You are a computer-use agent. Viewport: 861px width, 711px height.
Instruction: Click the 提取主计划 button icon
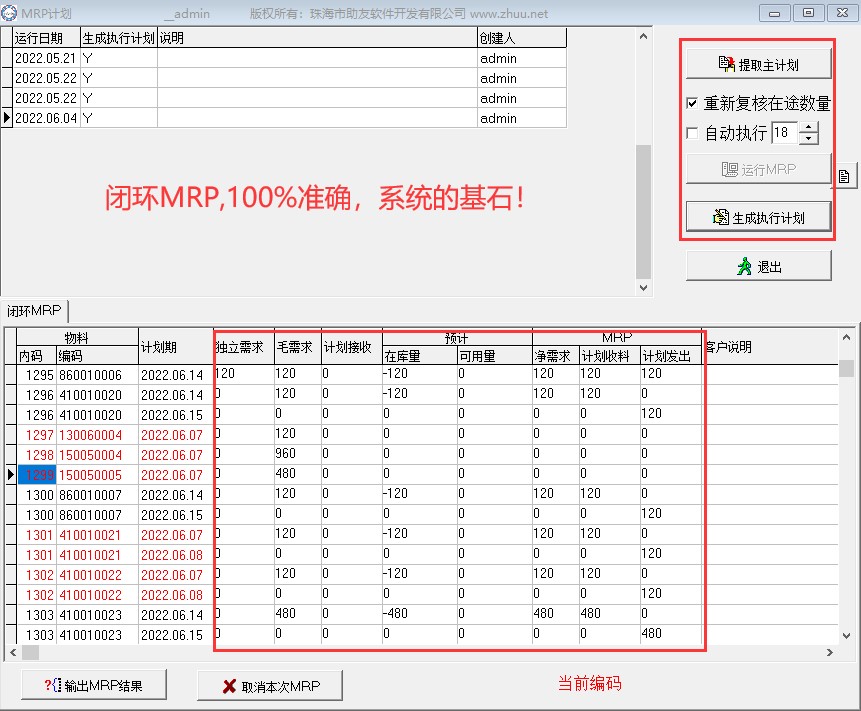[726, 64]
